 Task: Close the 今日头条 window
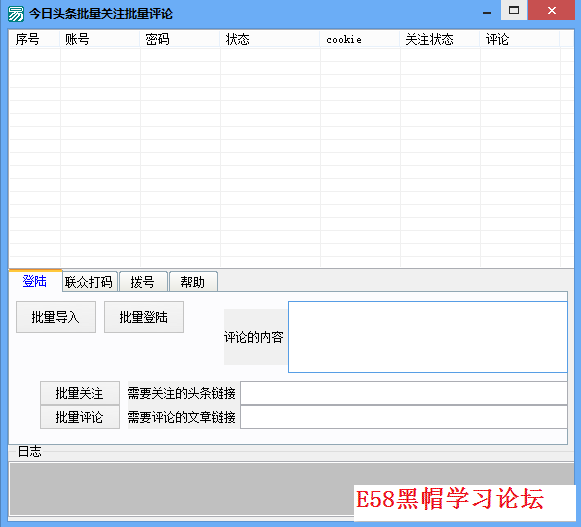click(551, 10)
